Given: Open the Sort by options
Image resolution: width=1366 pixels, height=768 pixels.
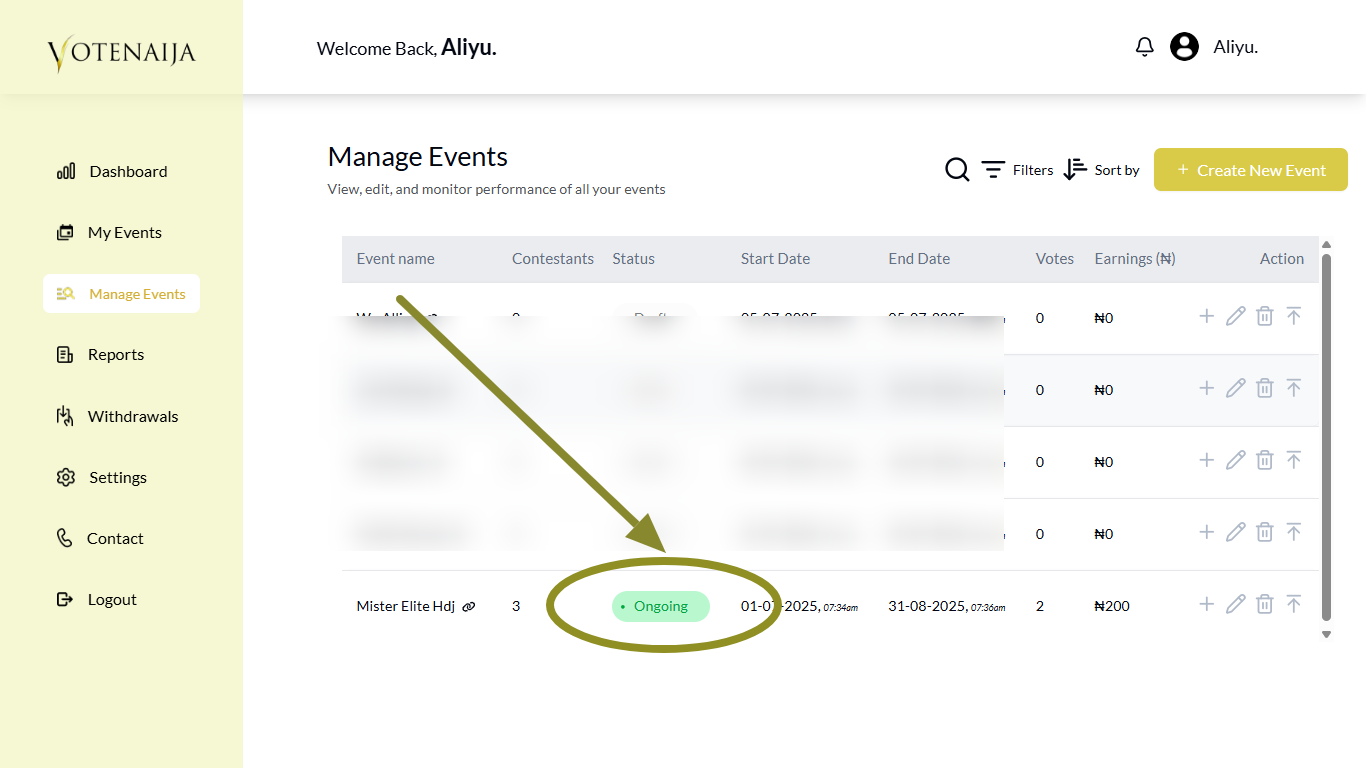Looking at the screenshot, I should [x=1101, y=170].
